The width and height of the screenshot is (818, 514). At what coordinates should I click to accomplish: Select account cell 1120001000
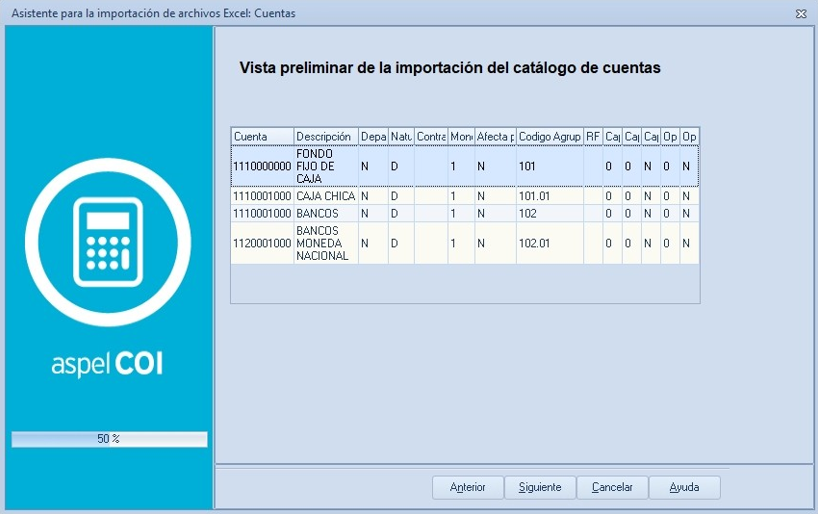(262, 243)
